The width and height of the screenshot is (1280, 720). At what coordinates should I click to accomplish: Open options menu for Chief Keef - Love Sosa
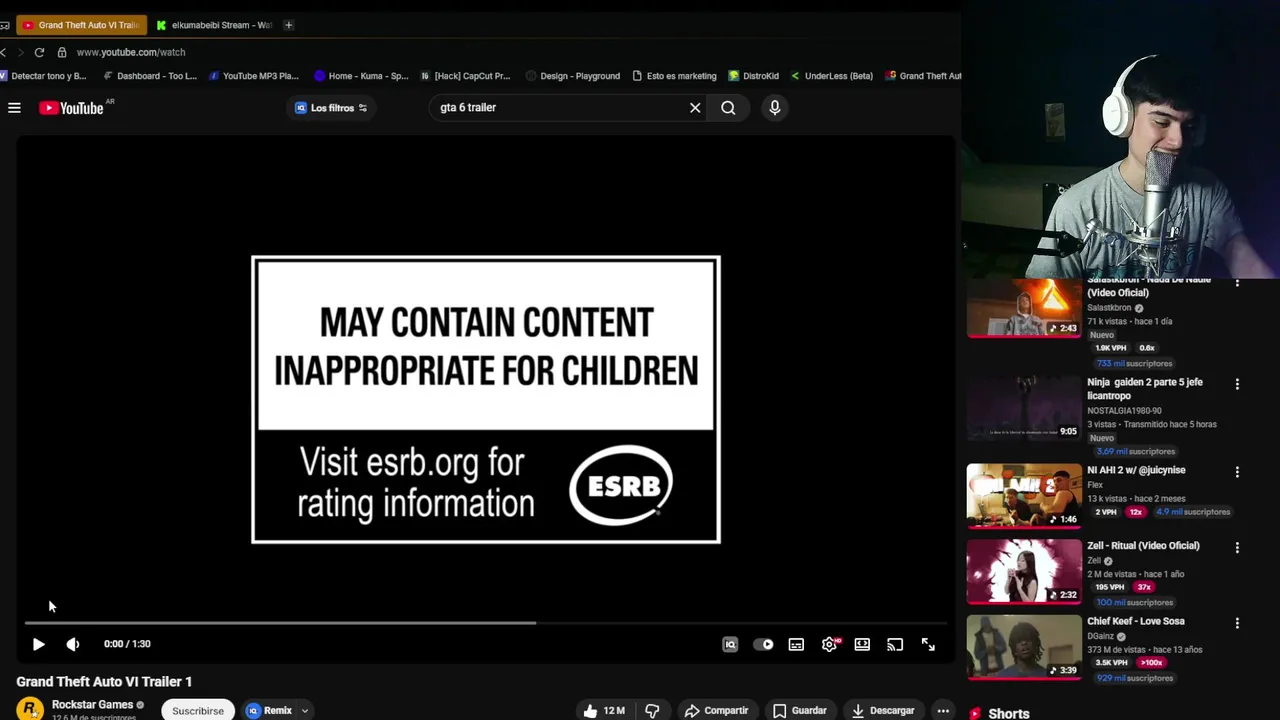click(x=1237, y=623)
